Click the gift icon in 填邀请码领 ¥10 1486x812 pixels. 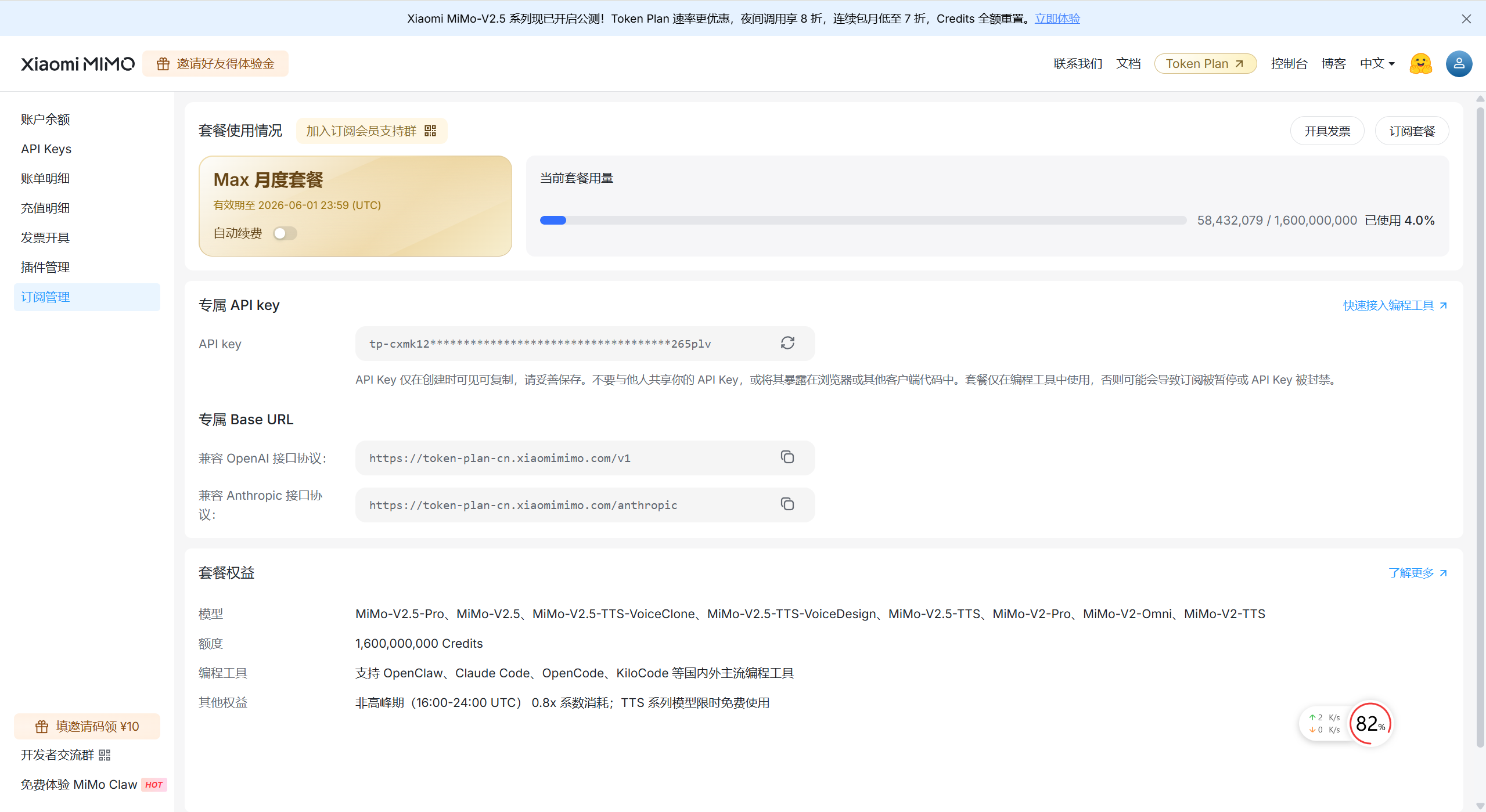42,727
